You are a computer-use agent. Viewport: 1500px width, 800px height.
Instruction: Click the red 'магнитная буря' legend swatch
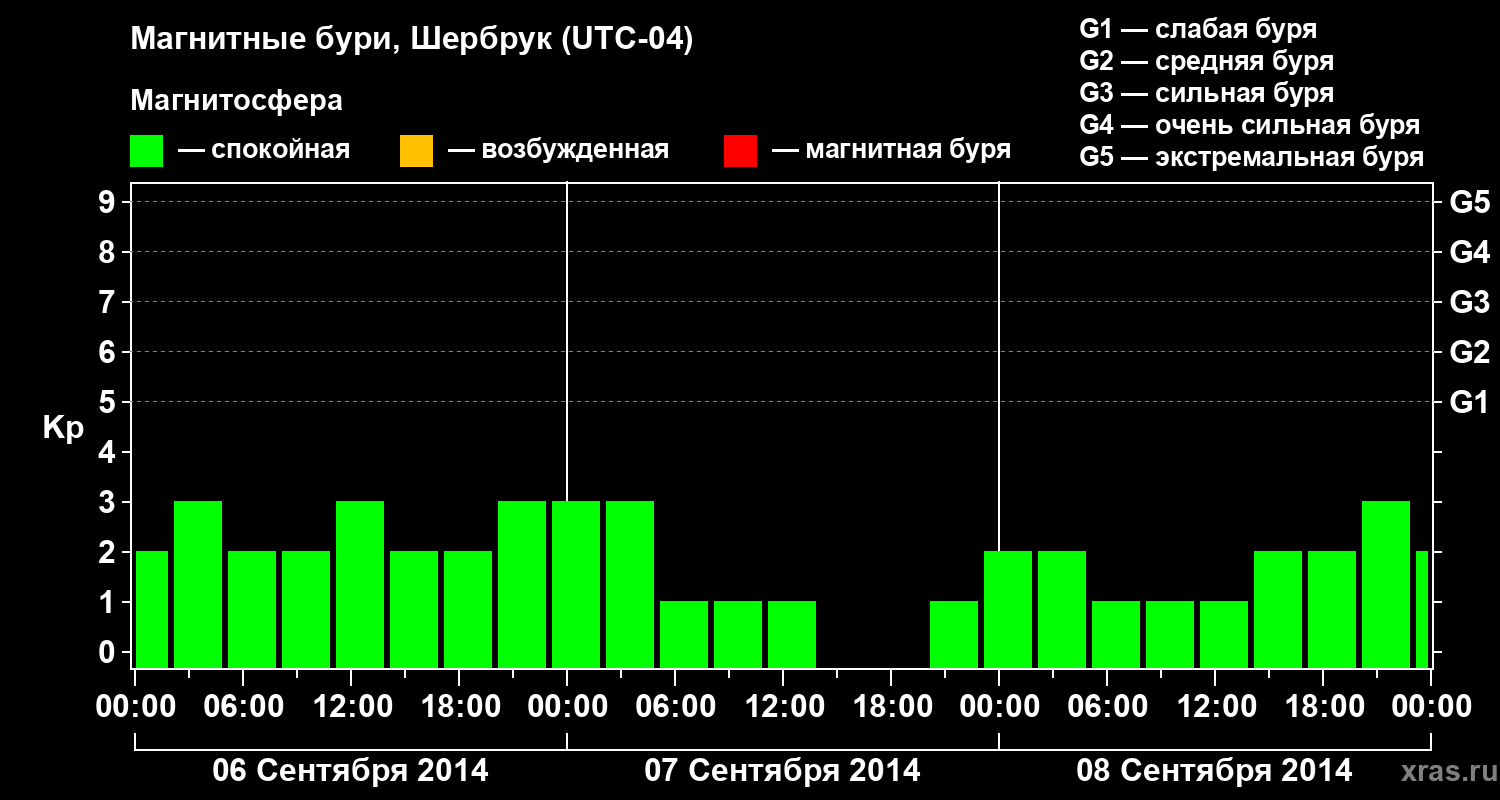(x=740, y=151)
